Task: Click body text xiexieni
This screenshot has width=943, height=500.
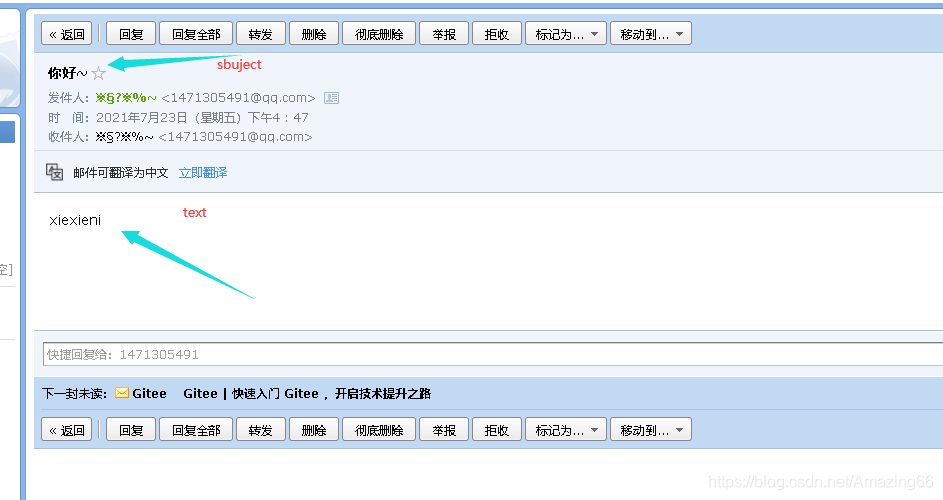Action: click(x=75, y=220)
